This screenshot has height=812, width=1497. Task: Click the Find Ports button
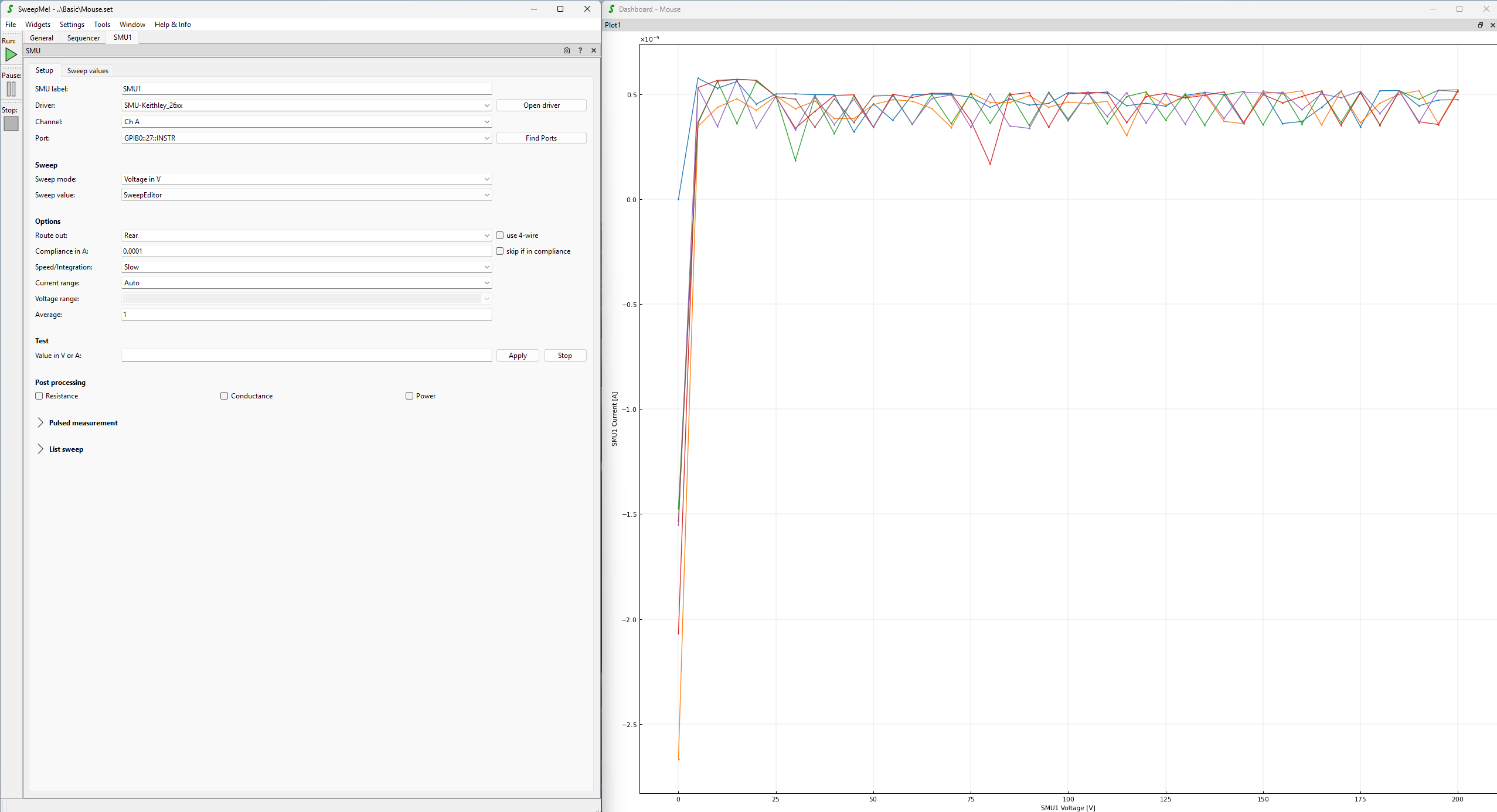coord(540,138)
